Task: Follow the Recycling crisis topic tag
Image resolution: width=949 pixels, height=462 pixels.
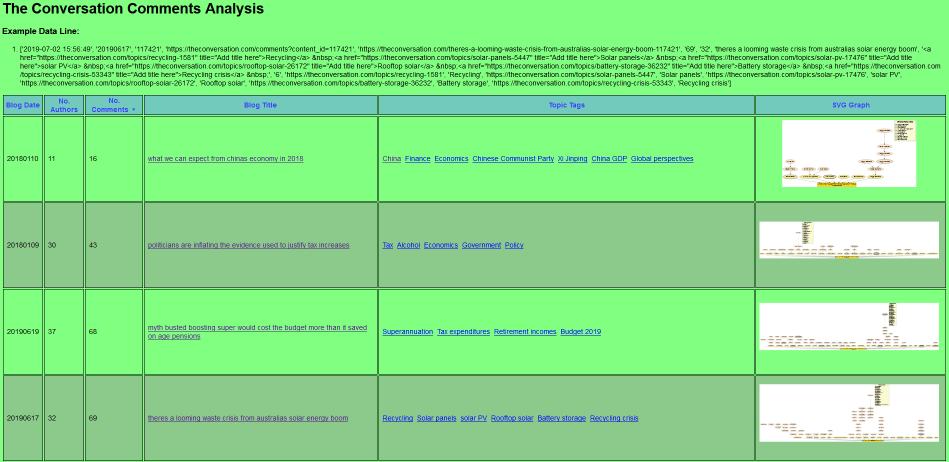Action: (x=614, y=418)
